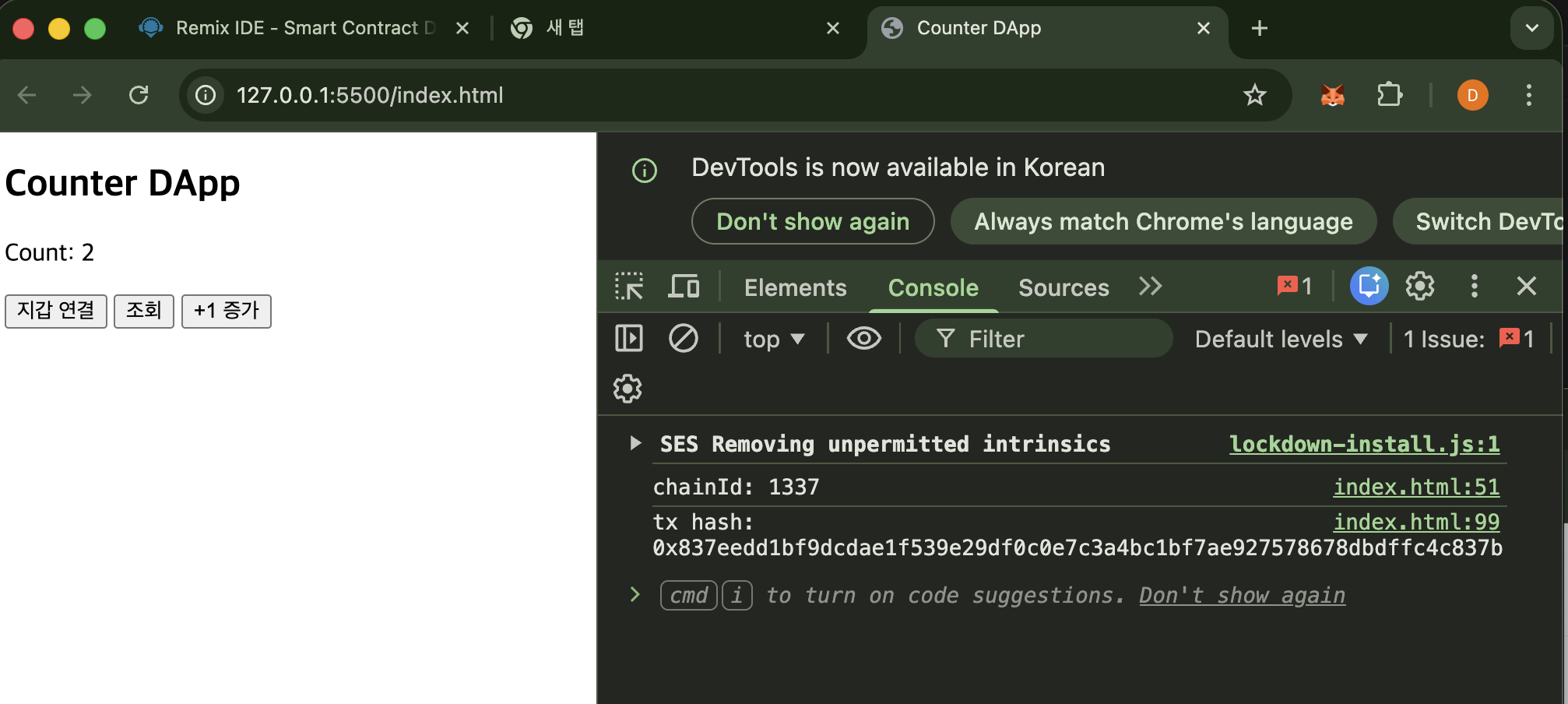Clear the console
The image size is (1568, 704).
(x=683, y=338)
